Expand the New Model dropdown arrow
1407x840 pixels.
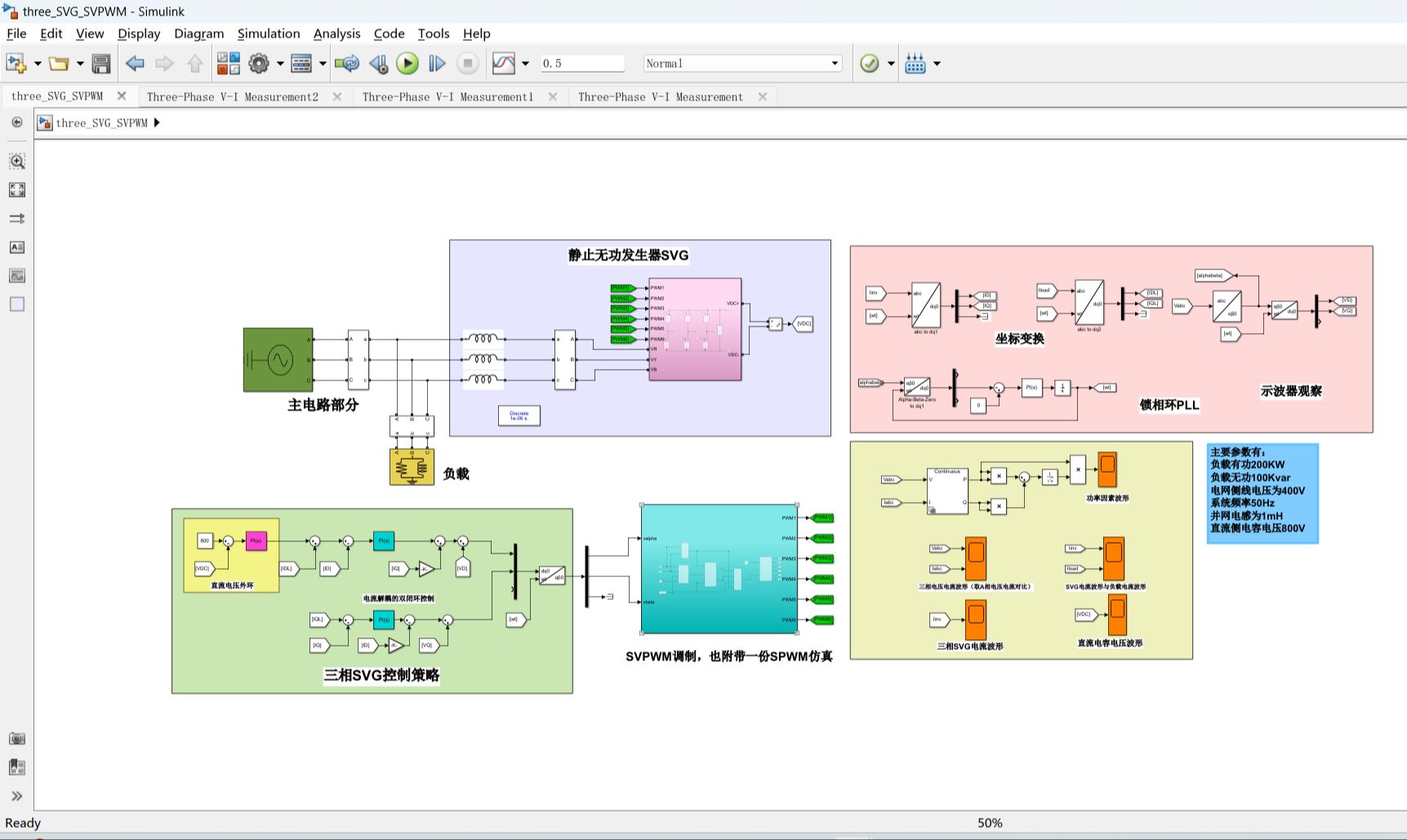[x=38, y=64]
